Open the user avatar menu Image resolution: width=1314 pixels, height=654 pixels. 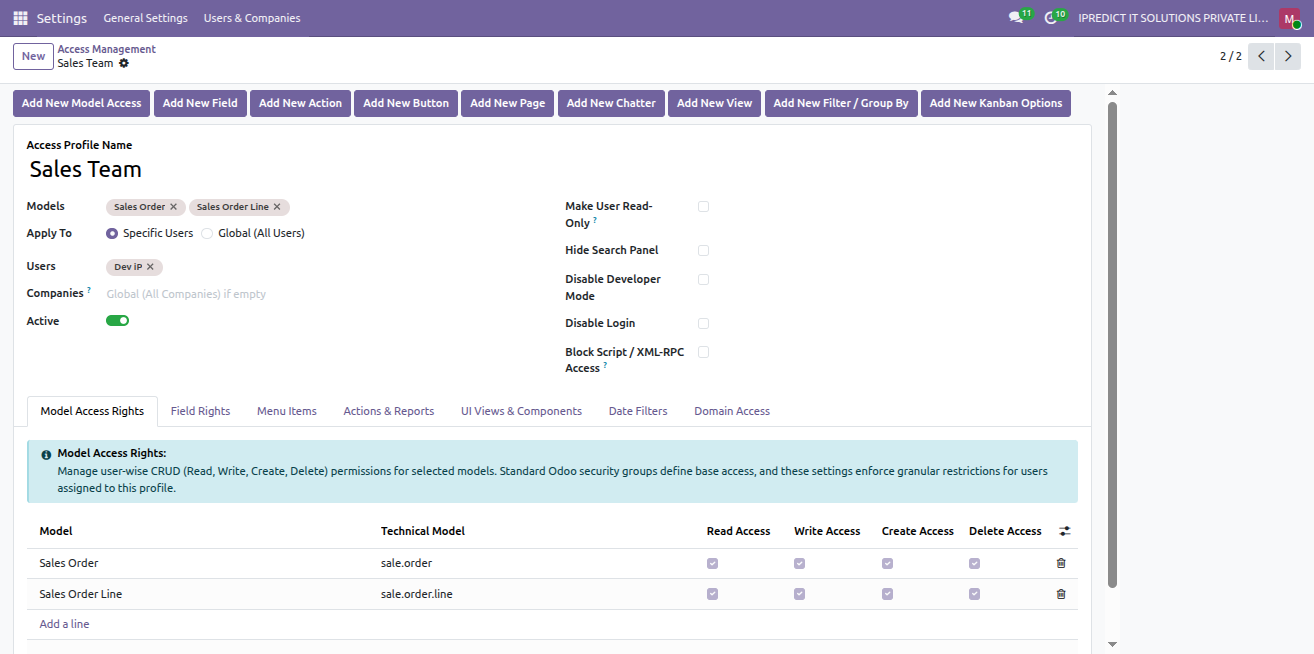click(1289, 18)
